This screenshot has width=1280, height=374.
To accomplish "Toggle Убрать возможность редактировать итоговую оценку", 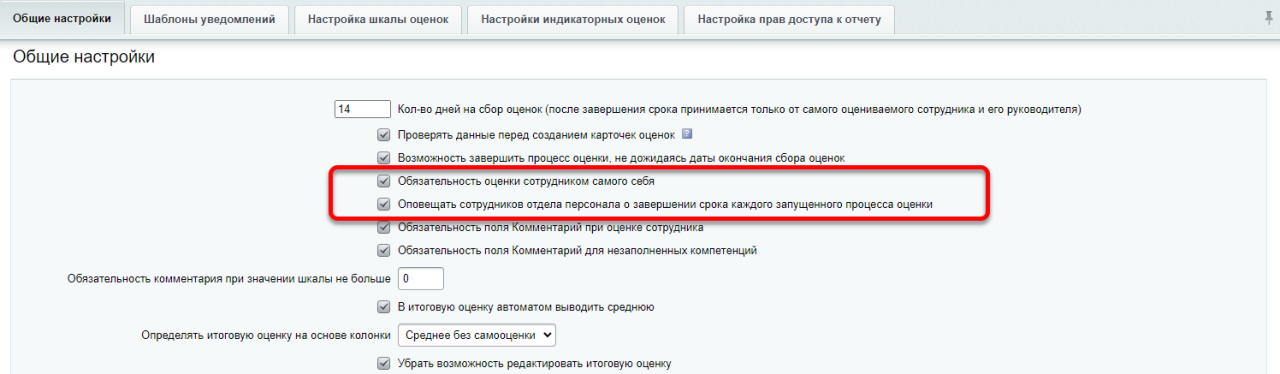I will click(383, 363).
